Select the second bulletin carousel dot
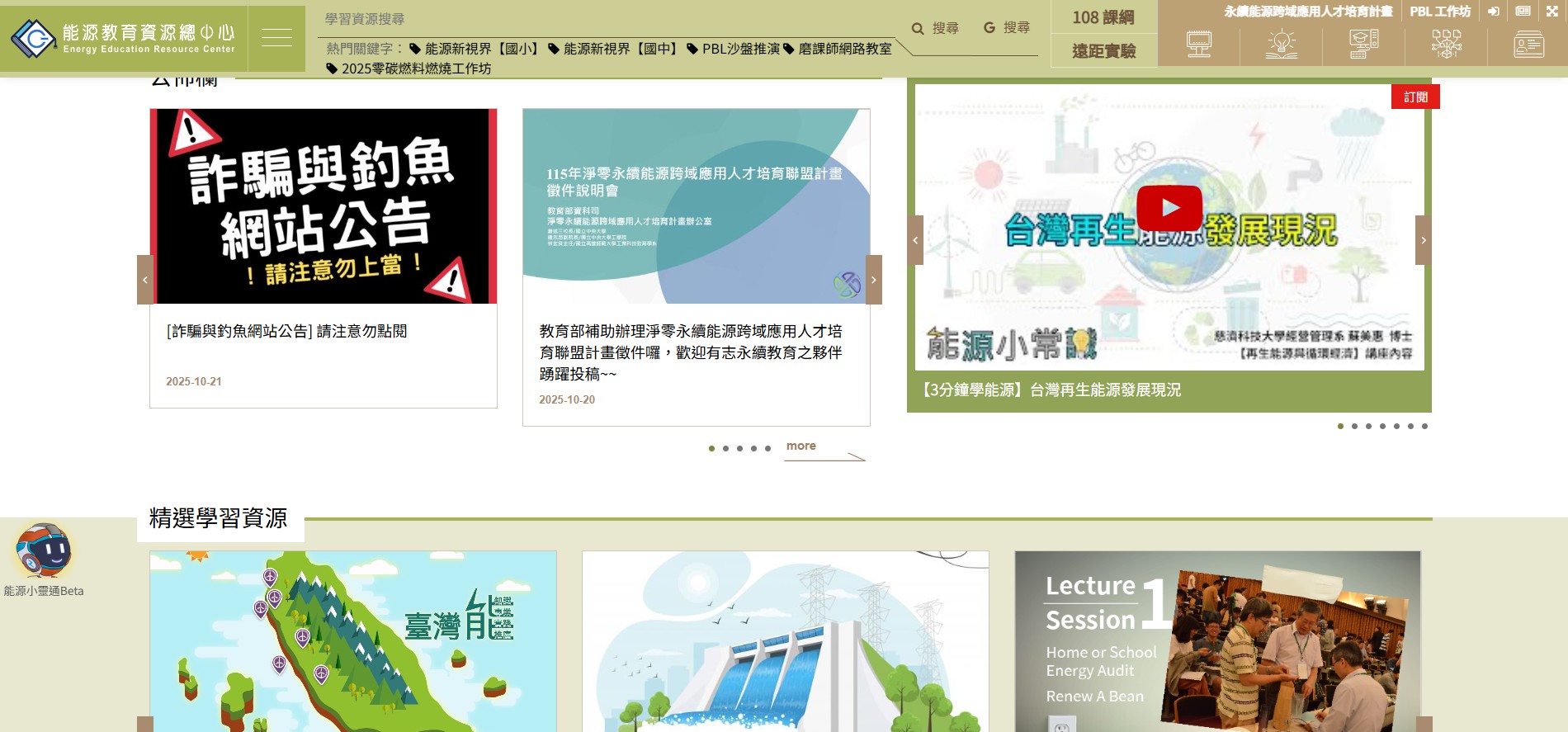 pos(725,449)
